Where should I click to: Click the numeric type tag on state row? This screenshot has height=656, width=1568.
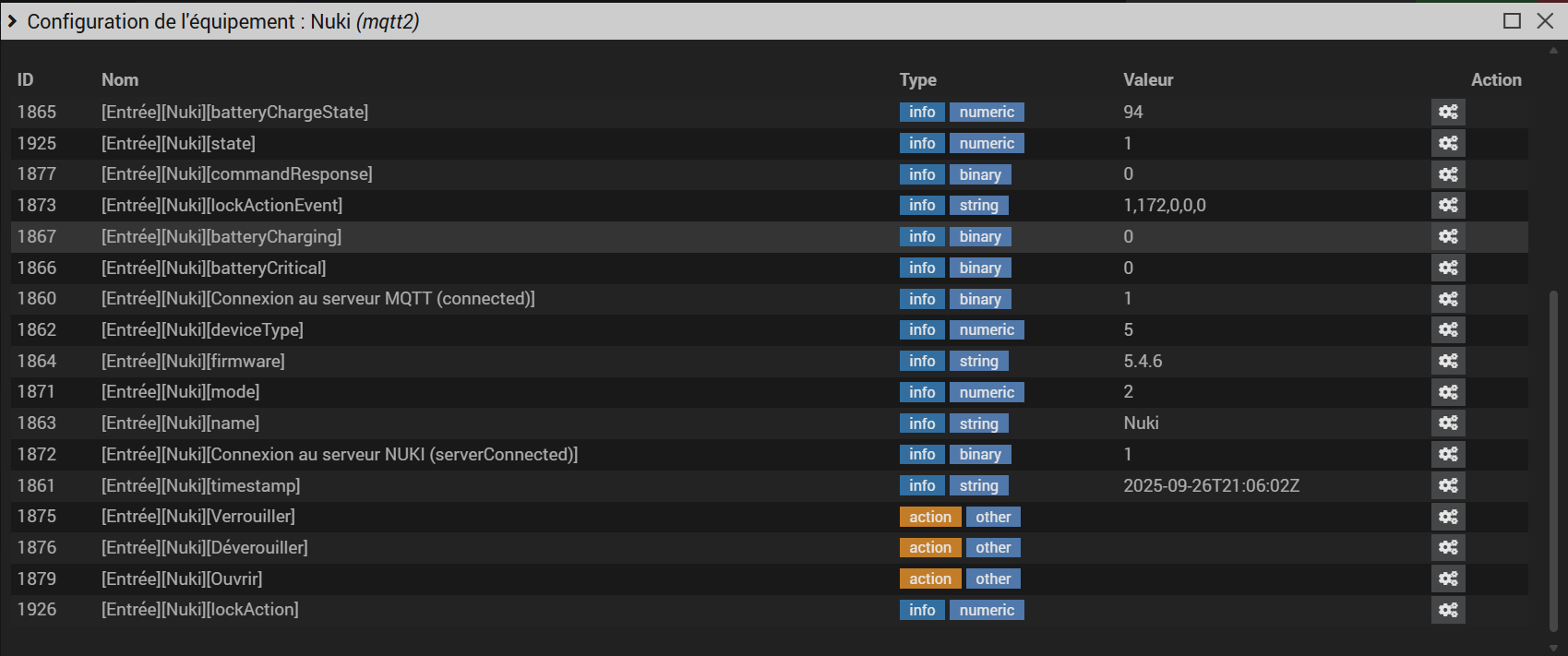[986, 144]
